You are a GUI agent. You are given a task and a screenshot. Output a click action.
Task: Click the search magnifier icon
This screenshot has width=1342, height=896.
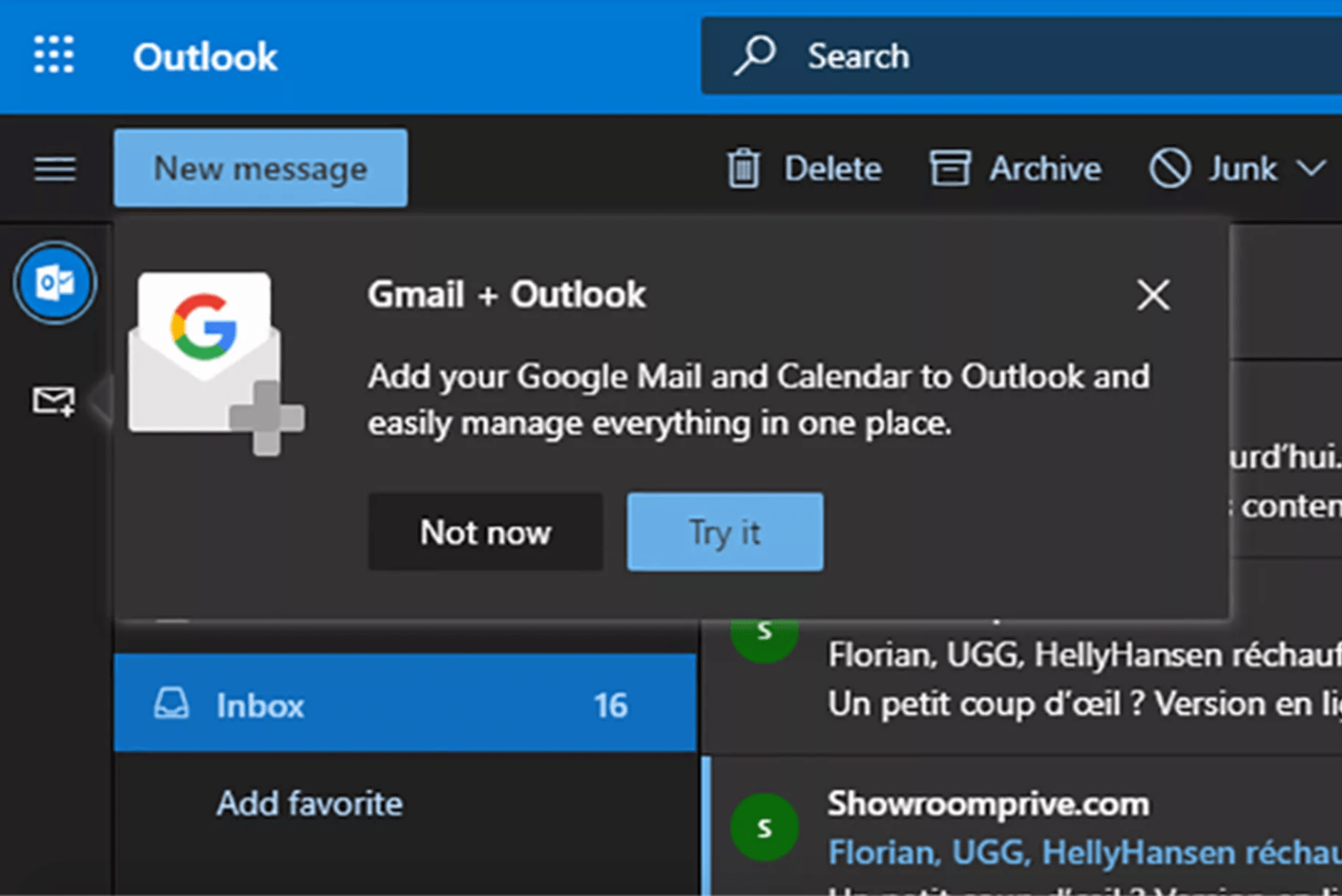coord(755,56)
